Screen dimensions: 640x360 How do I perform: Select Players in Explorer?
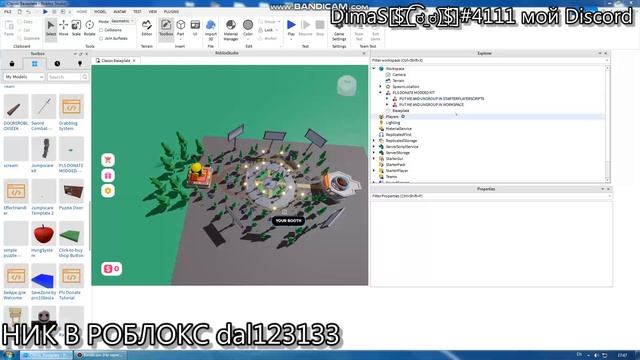[392, 117]
